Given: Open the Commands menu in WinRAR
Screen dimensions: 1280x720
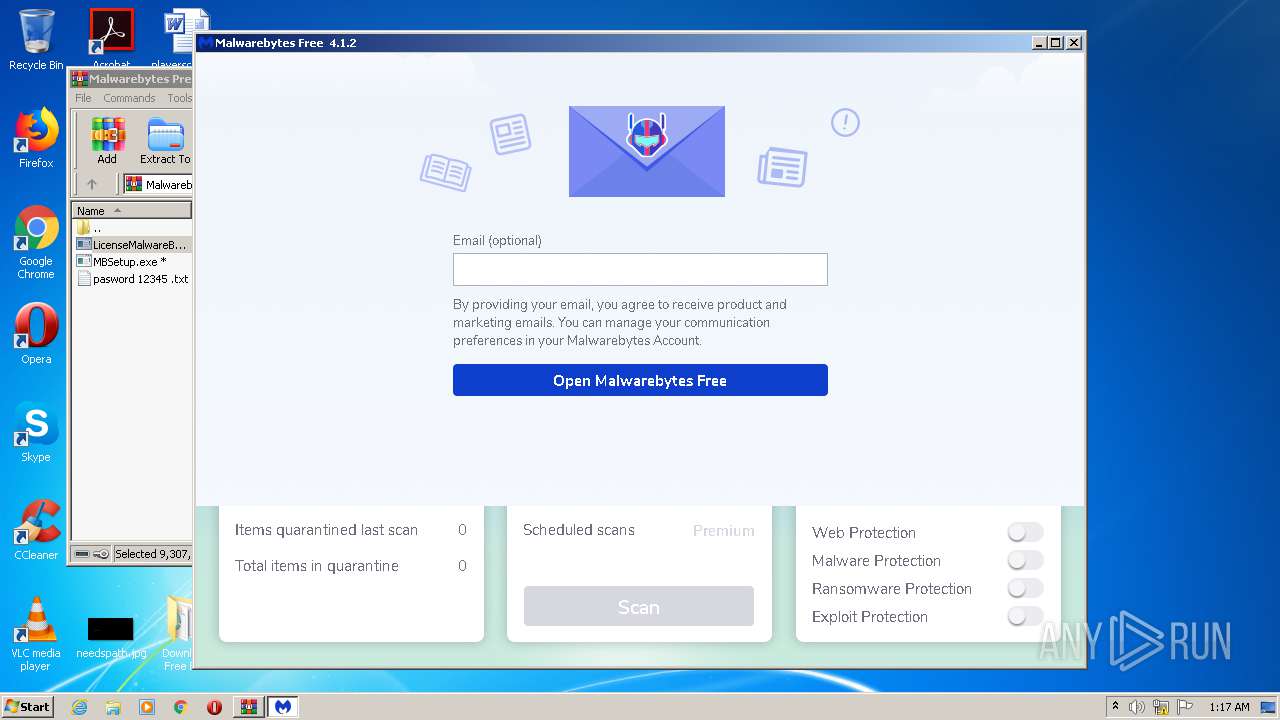Looking at the screenshot, I should click(x=129, y=98).
